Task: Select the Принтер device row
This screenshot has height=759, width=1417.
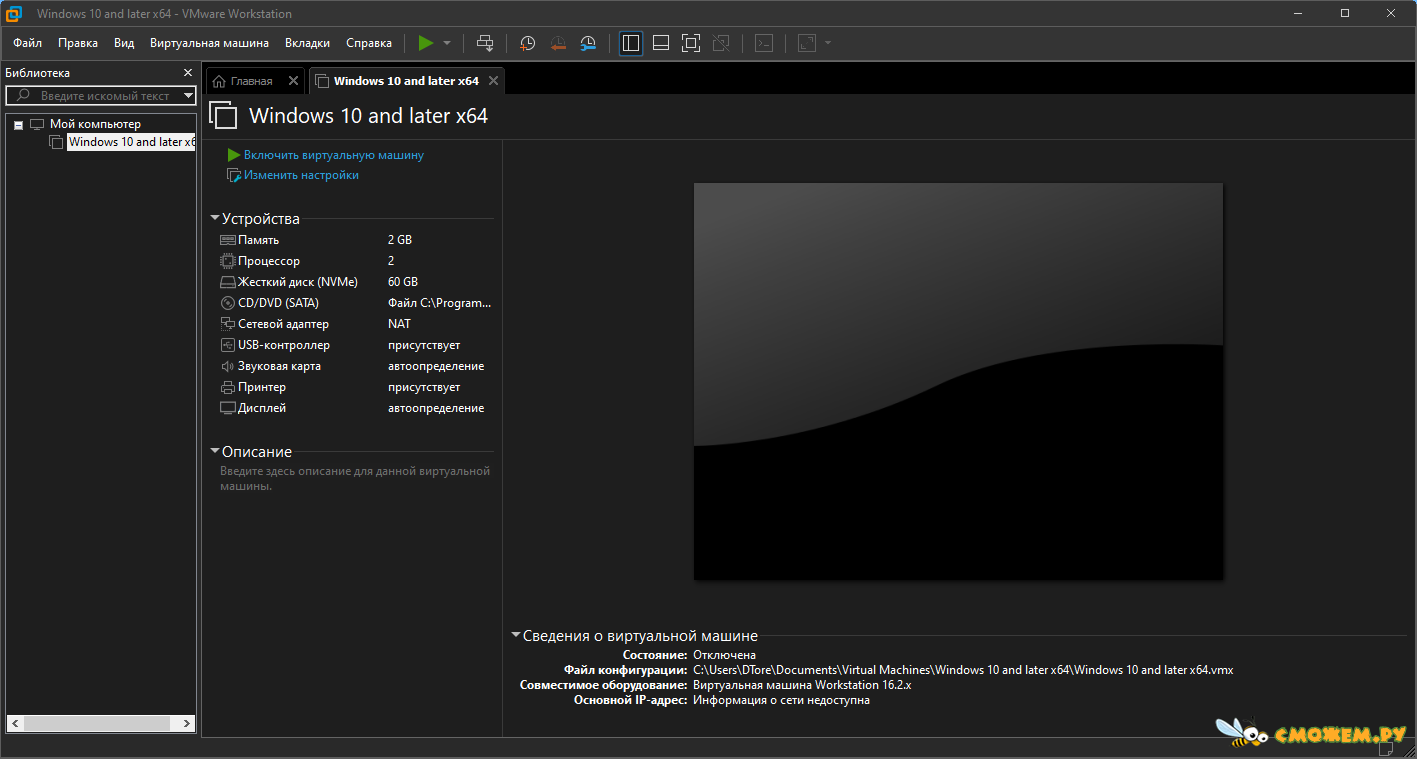Action: click(355, 387)
